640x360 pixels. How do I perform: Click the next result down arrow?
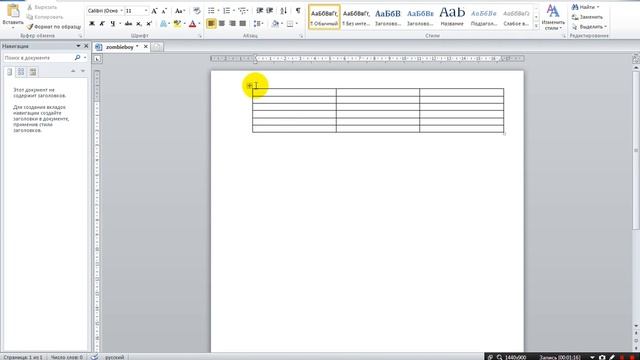tap(83, 71)
